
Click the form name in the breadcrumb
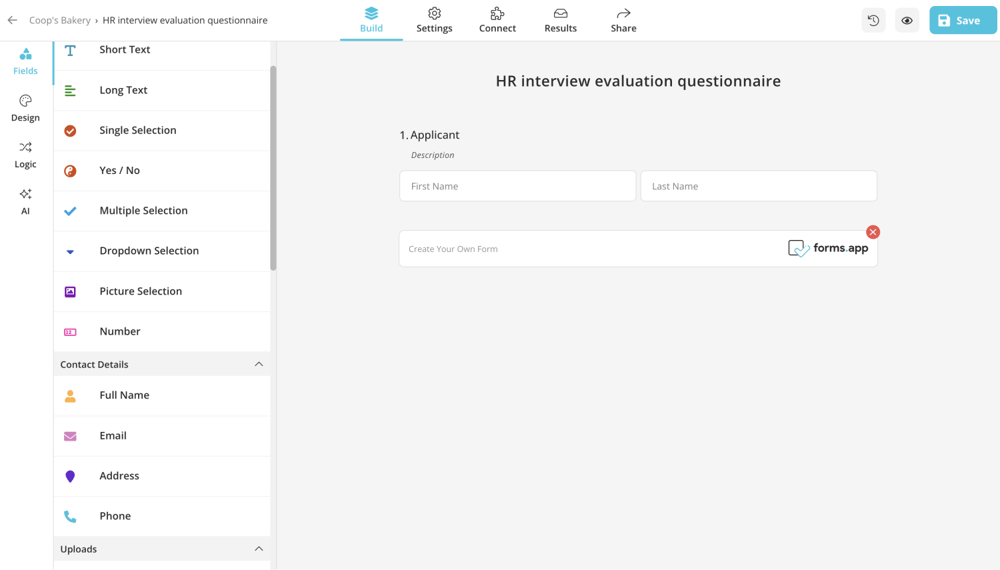pyautogui.click(x=185, y=20)
